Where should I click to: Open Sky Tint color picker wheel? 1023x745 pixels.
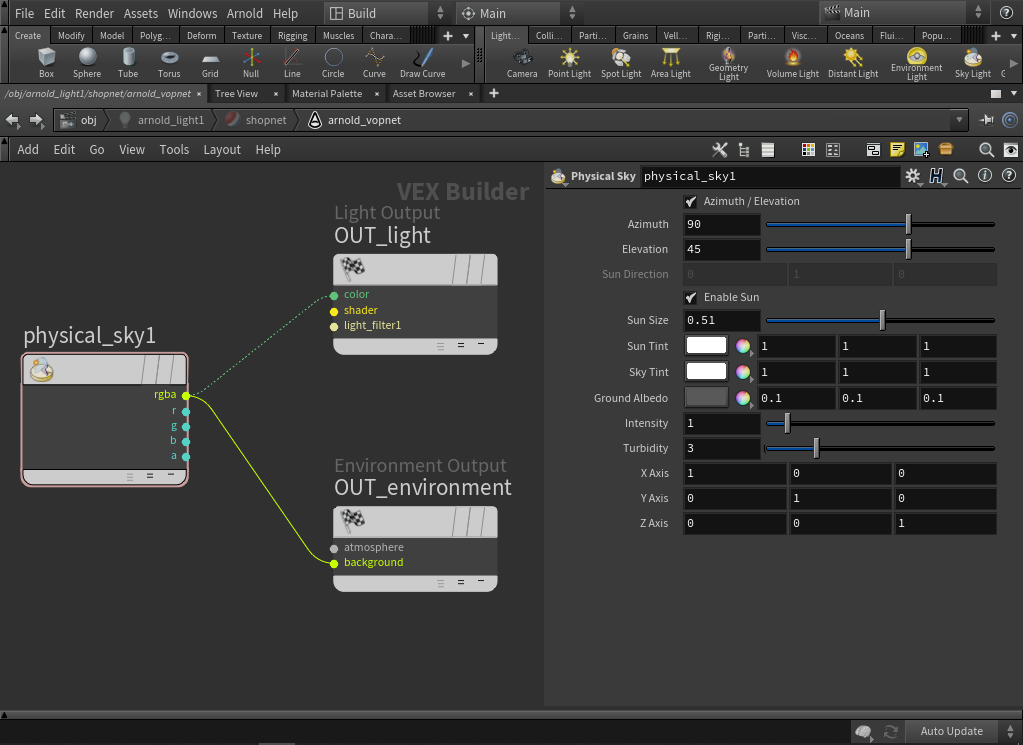click(x=742, y=372)
